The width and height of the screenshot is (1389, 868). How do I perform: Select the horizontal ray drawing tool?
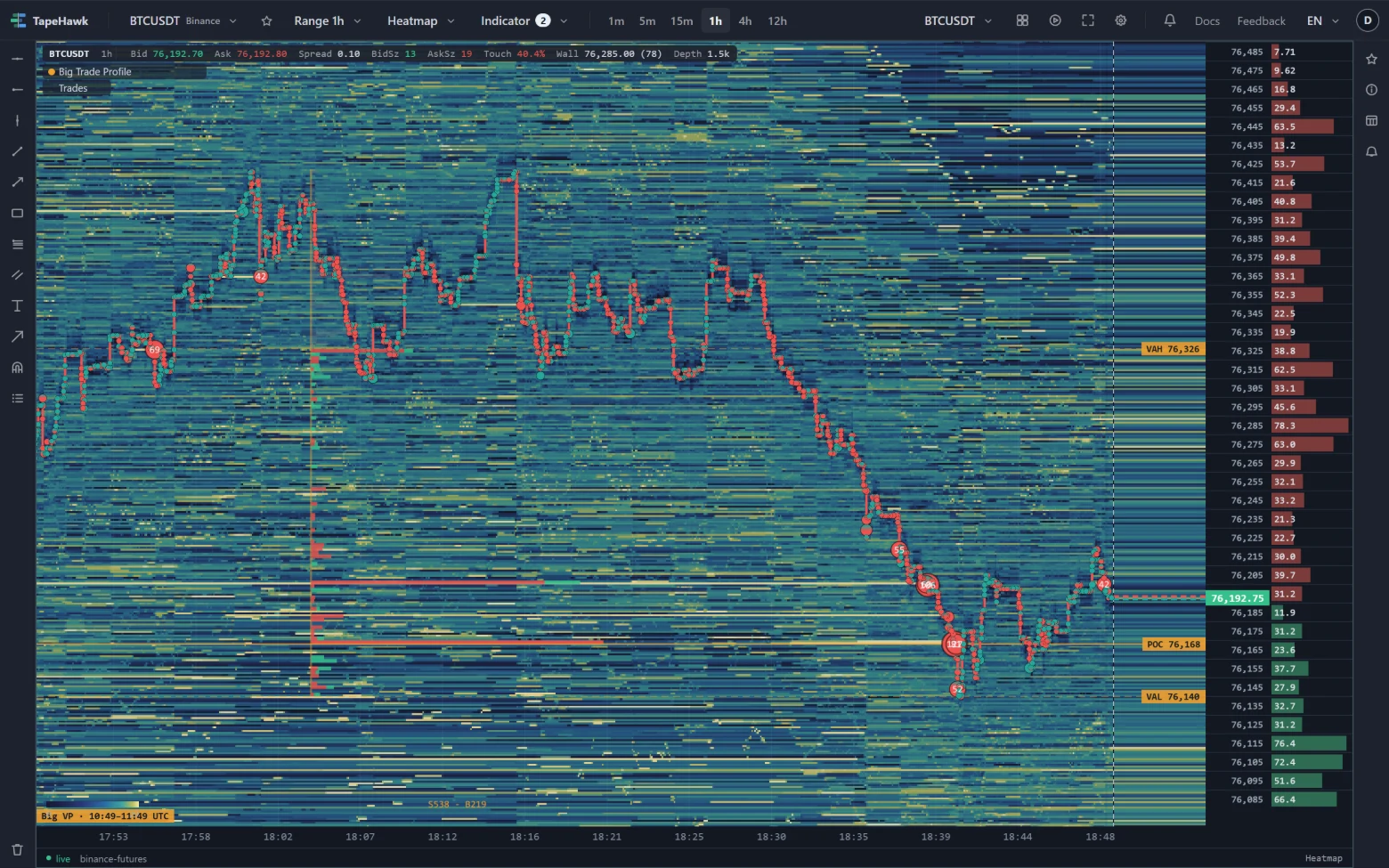17,90
